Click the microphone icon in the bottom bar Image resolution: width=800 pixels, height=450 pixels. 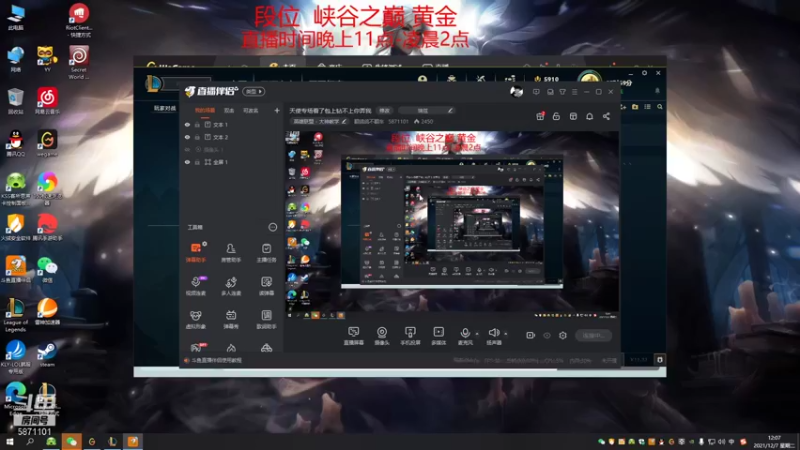pyautogui.click(x=465, y=333)
